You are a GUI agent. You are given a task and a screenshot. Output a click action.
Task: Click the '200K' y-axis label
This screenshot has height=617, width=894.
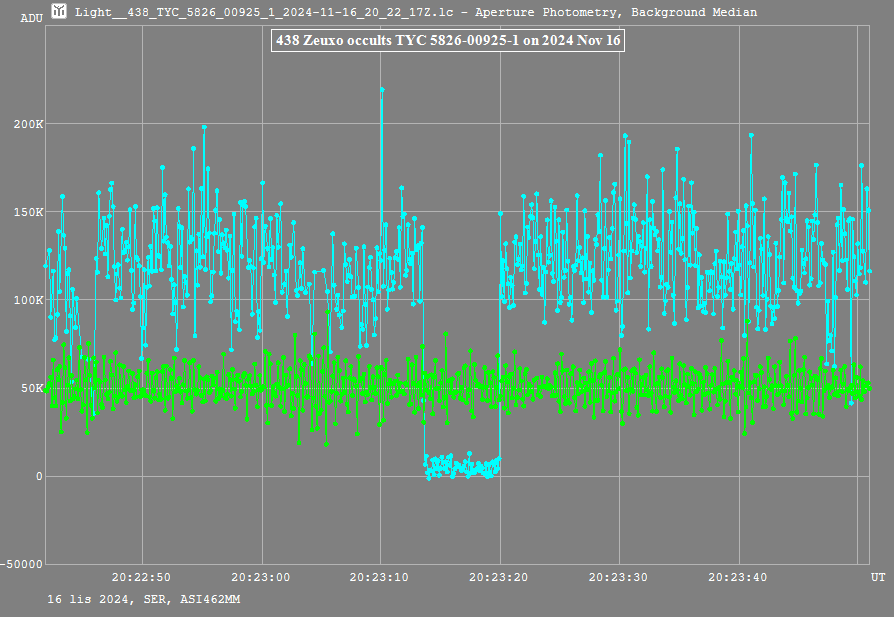(29, 124)
